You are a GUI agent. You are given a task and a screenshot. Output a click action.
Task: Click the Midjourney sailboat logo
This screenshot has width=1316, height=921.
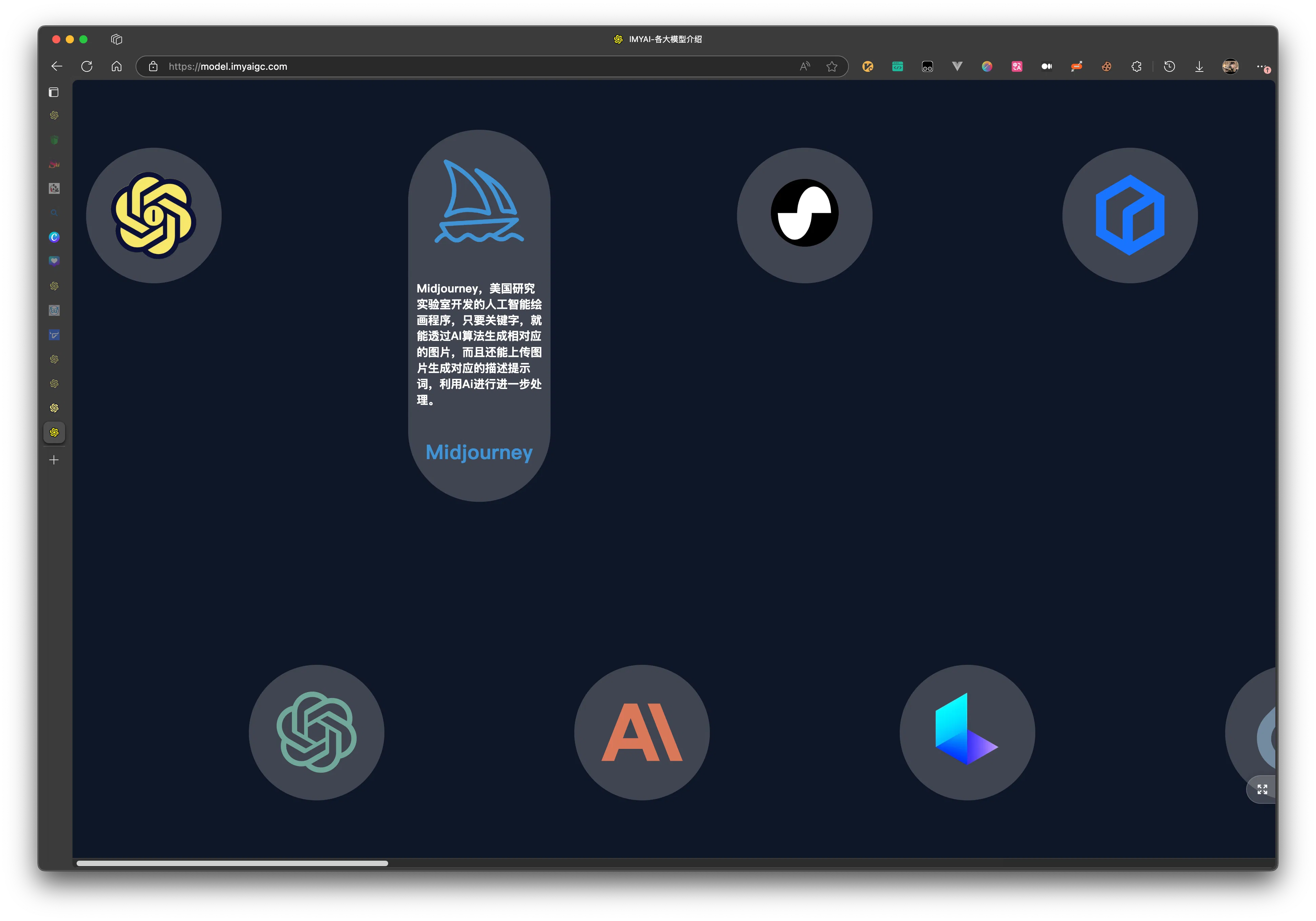coord(479,201)
